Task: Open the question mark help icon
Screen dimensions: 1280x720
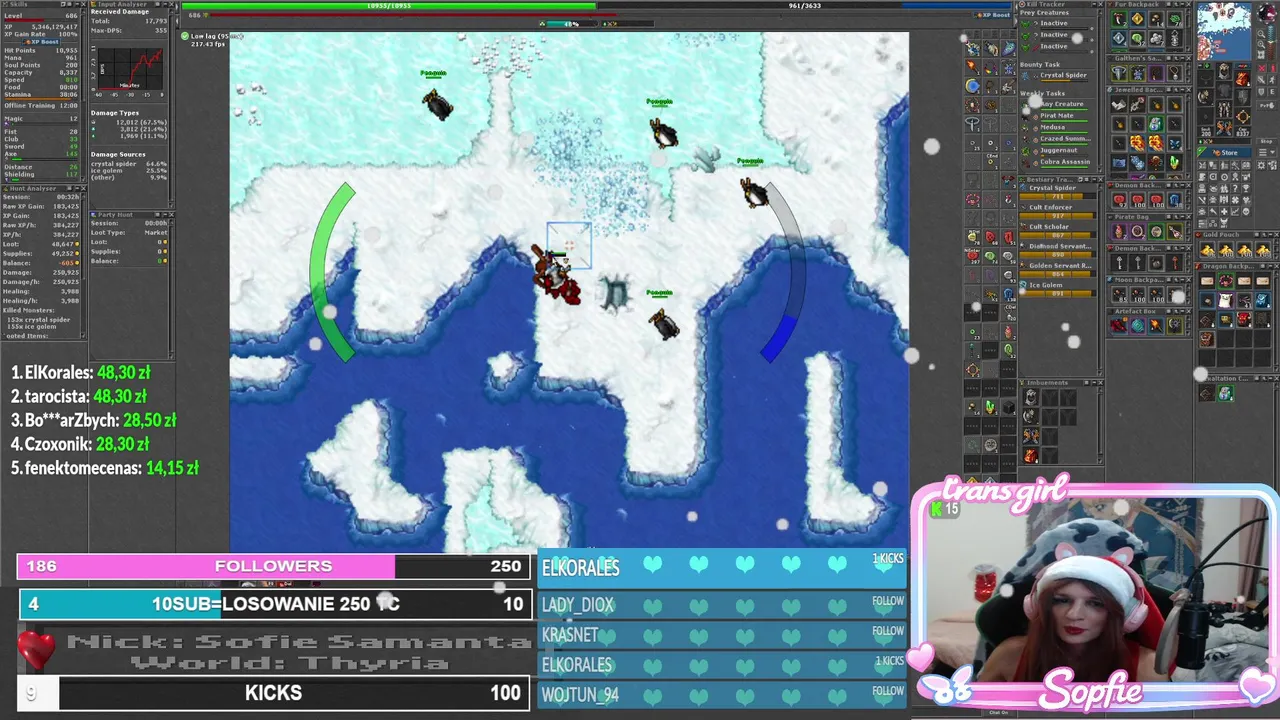Action: [1235, 189]
